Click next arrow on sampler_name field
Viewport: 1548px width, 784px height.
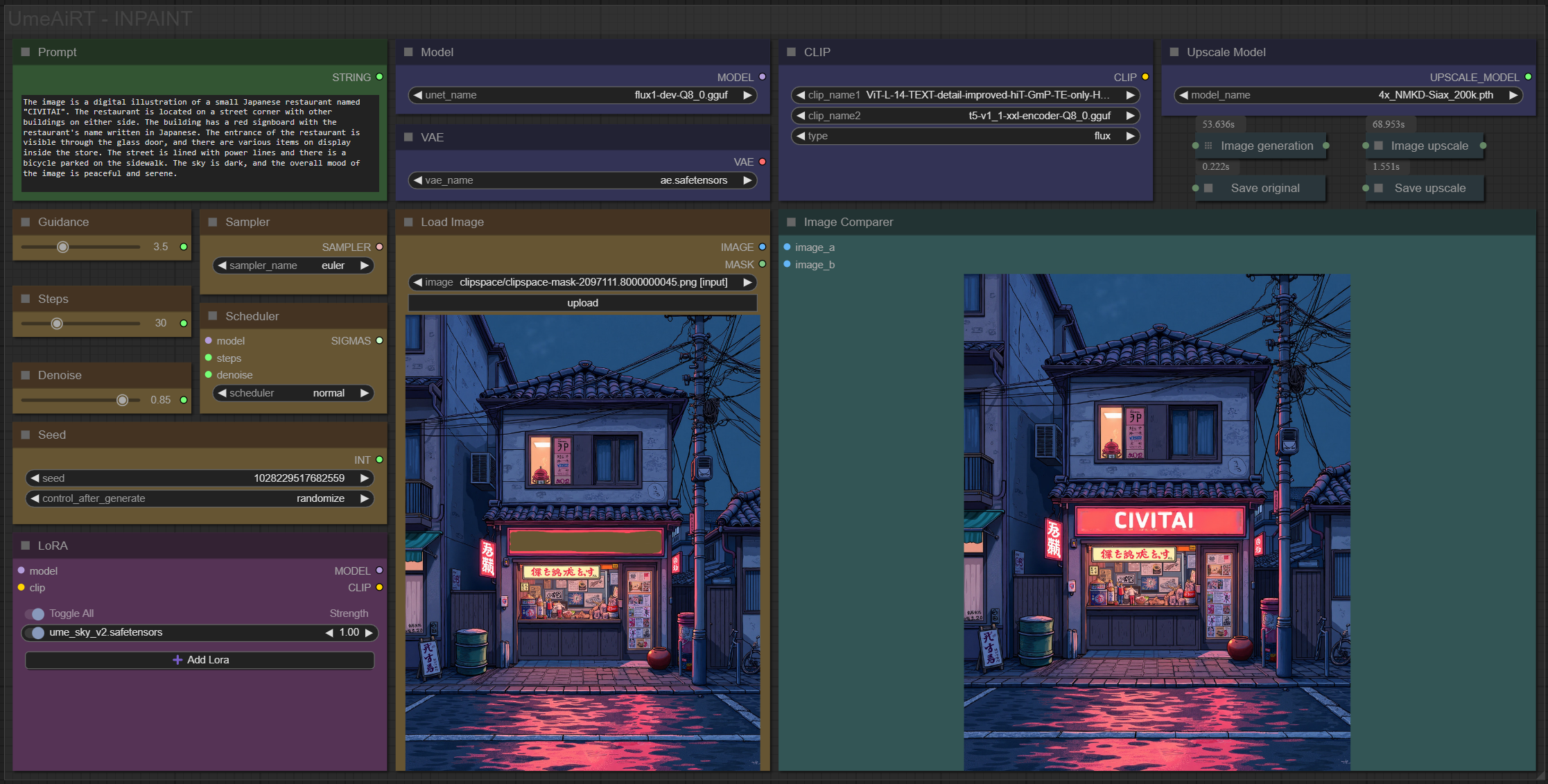pyautogui.click(x=364, y=265)
